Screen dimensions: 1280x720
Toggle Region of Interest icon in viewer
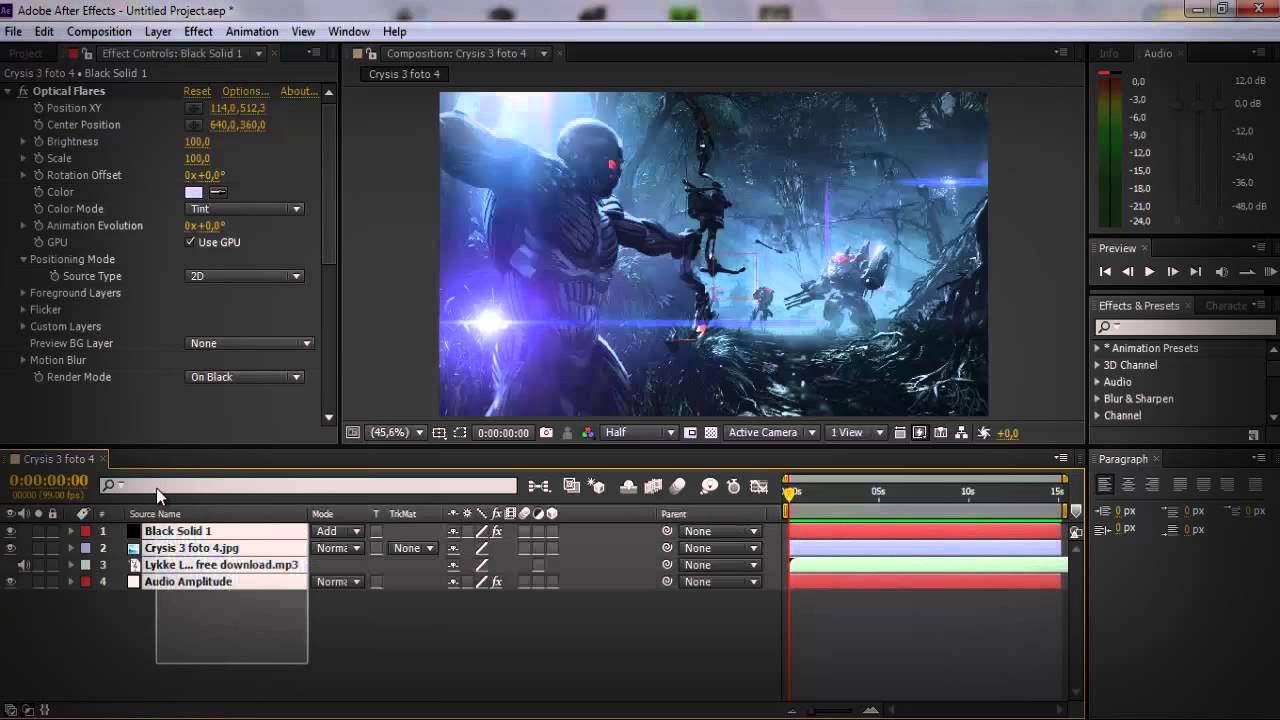click(x=690, y=433)
